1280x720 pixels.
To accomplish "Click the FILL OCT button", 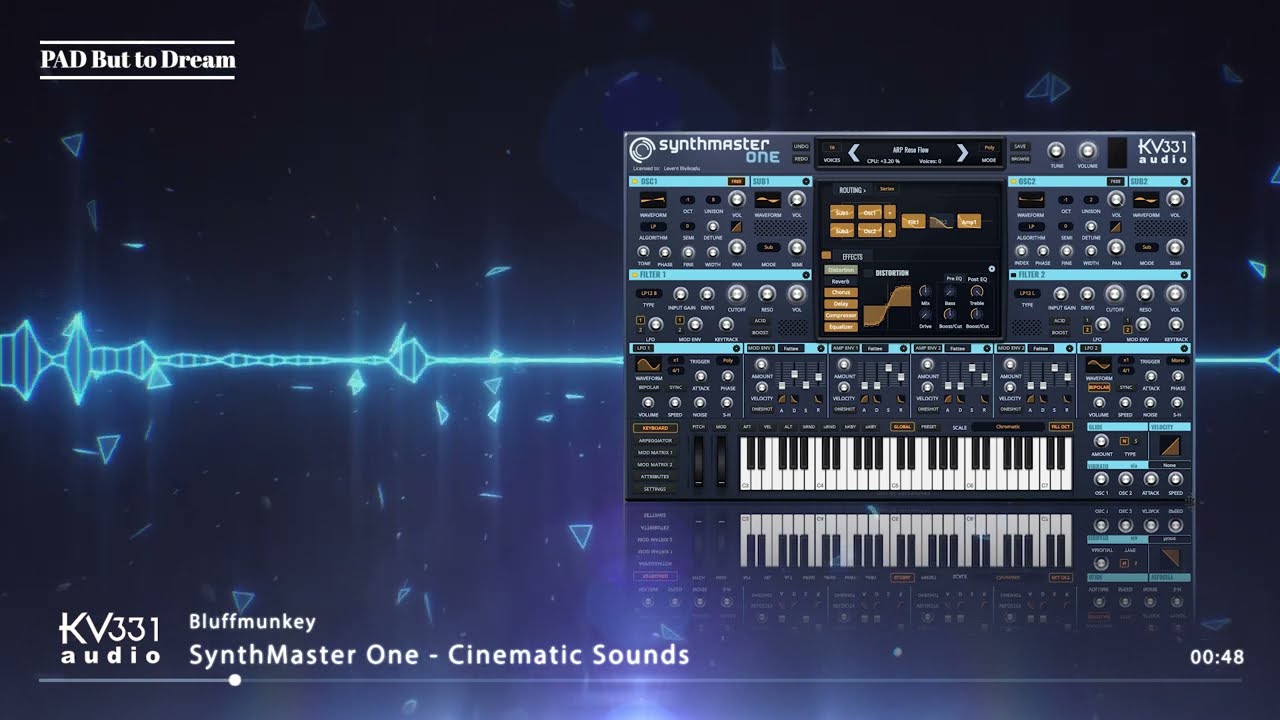I will pyautogui.click(x=1060, y=427).
